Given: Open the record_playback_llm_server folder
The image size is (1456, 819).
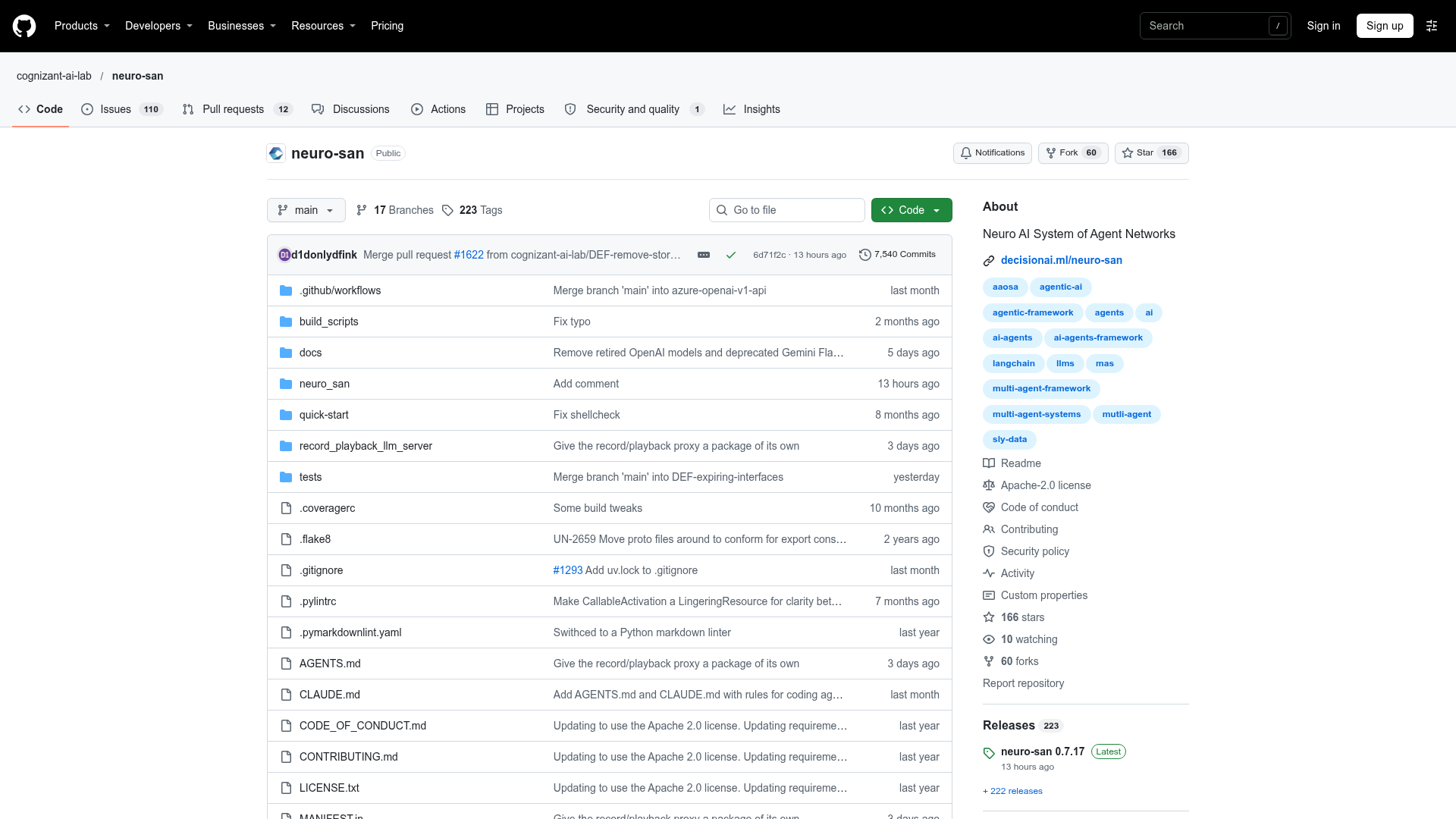Looking at the screenshot, I should (x=366, y=446).
